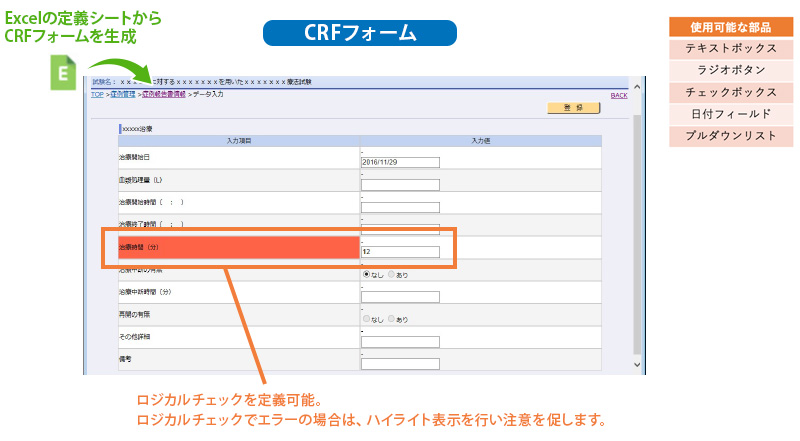Follow the BACK link
This screenshot has height=441, width=800.
(x=618, y=95)
